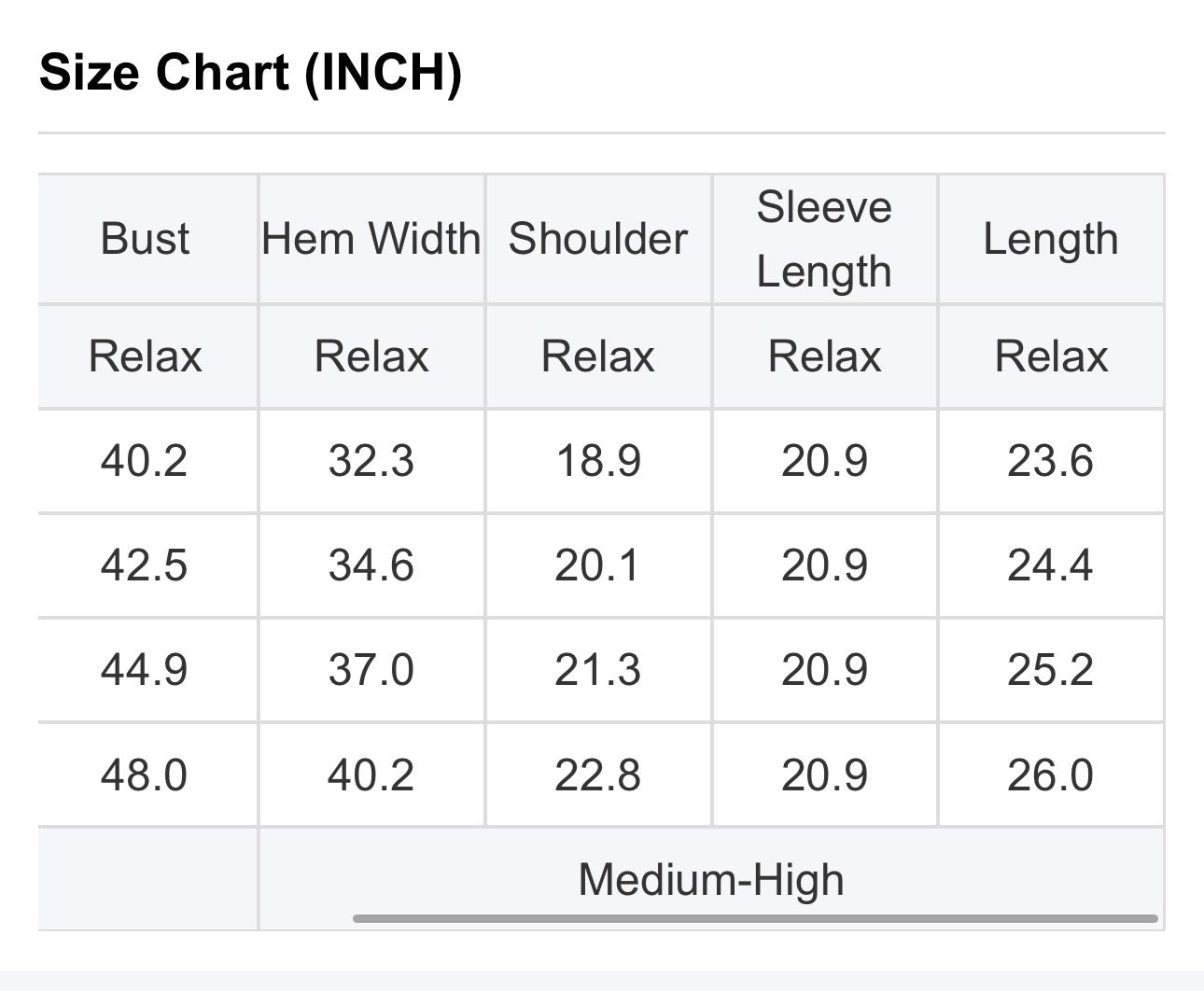The height and width of the screenshot is (991, 1204).
Task: Click the horizontal scrollbar under the table
Action: tap(755, 919)
